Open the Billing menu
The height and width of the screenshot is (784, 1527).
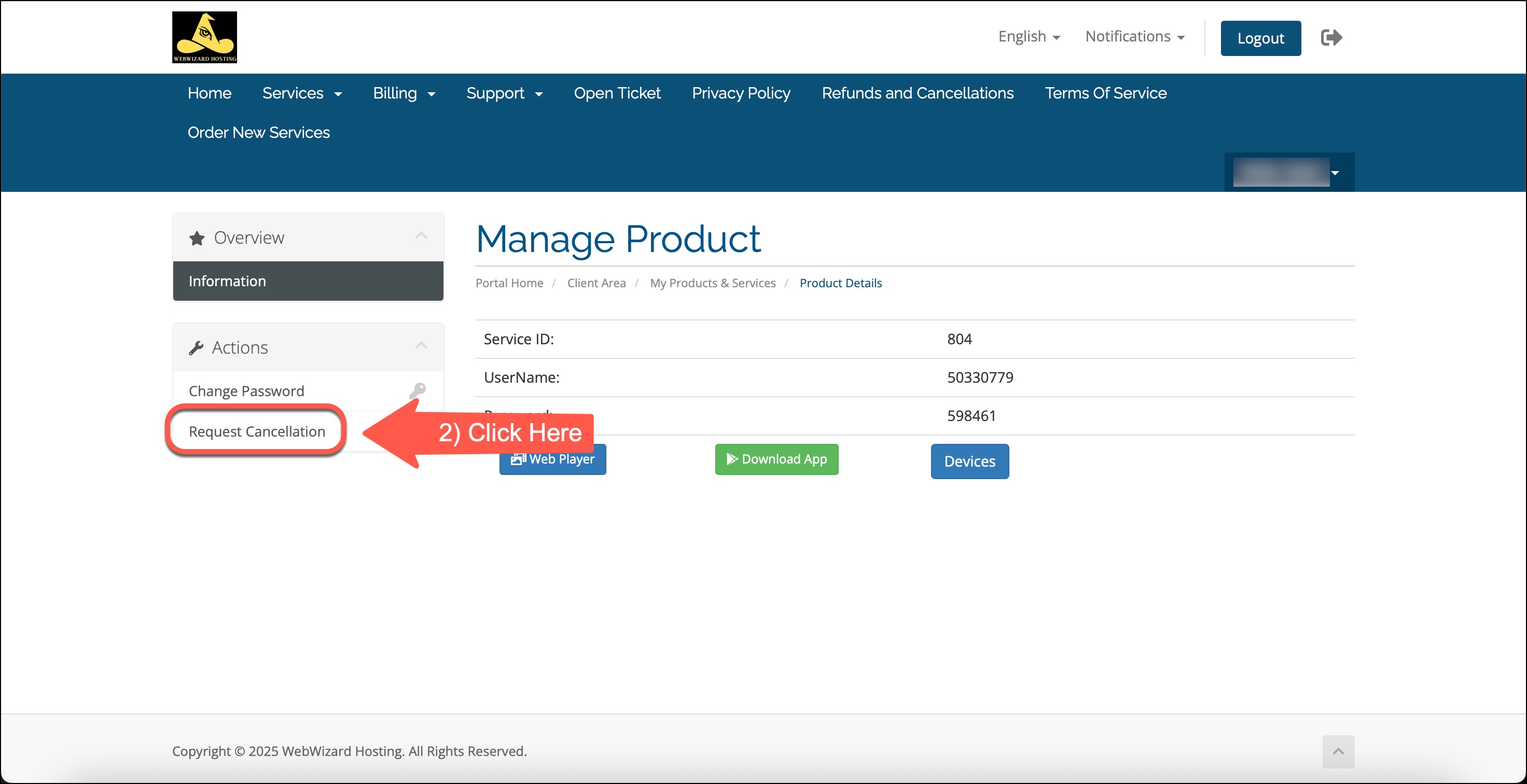click(x=404, y=93)
